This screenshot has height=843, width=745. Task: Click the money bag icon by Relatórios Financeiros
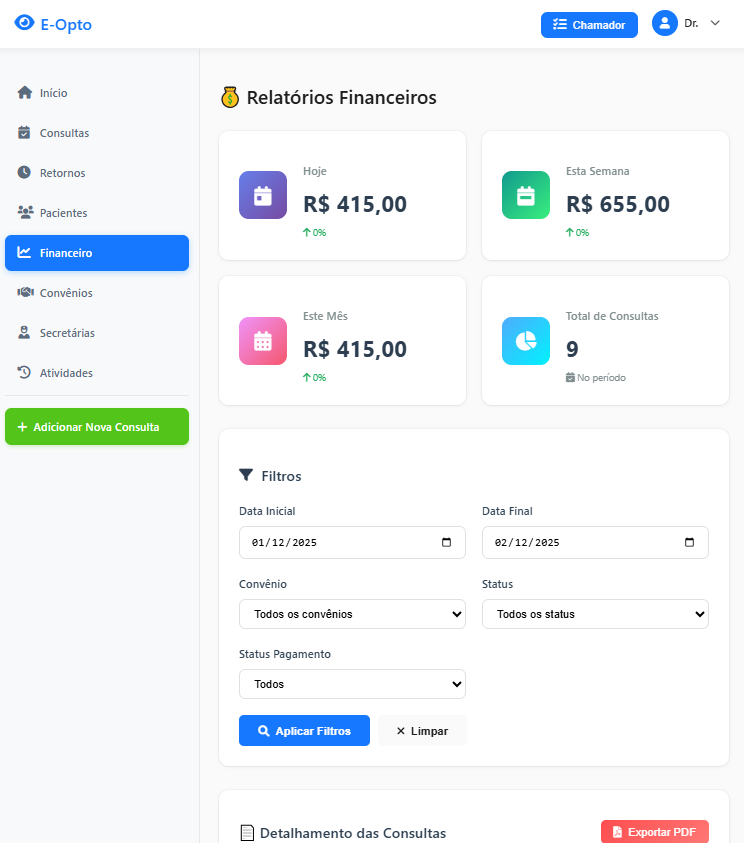pyautogui.click(x=230, y=97)
